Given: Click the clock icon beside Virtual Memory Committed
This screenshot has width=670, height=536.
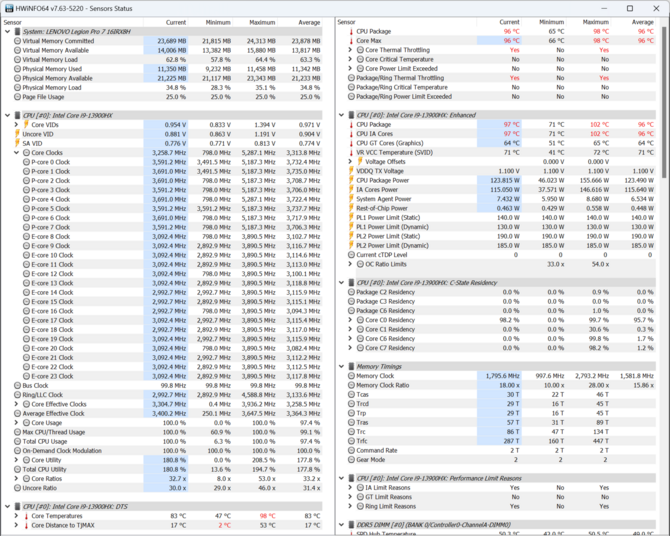Looking at the screenshot, I should [x=18, y=41].
